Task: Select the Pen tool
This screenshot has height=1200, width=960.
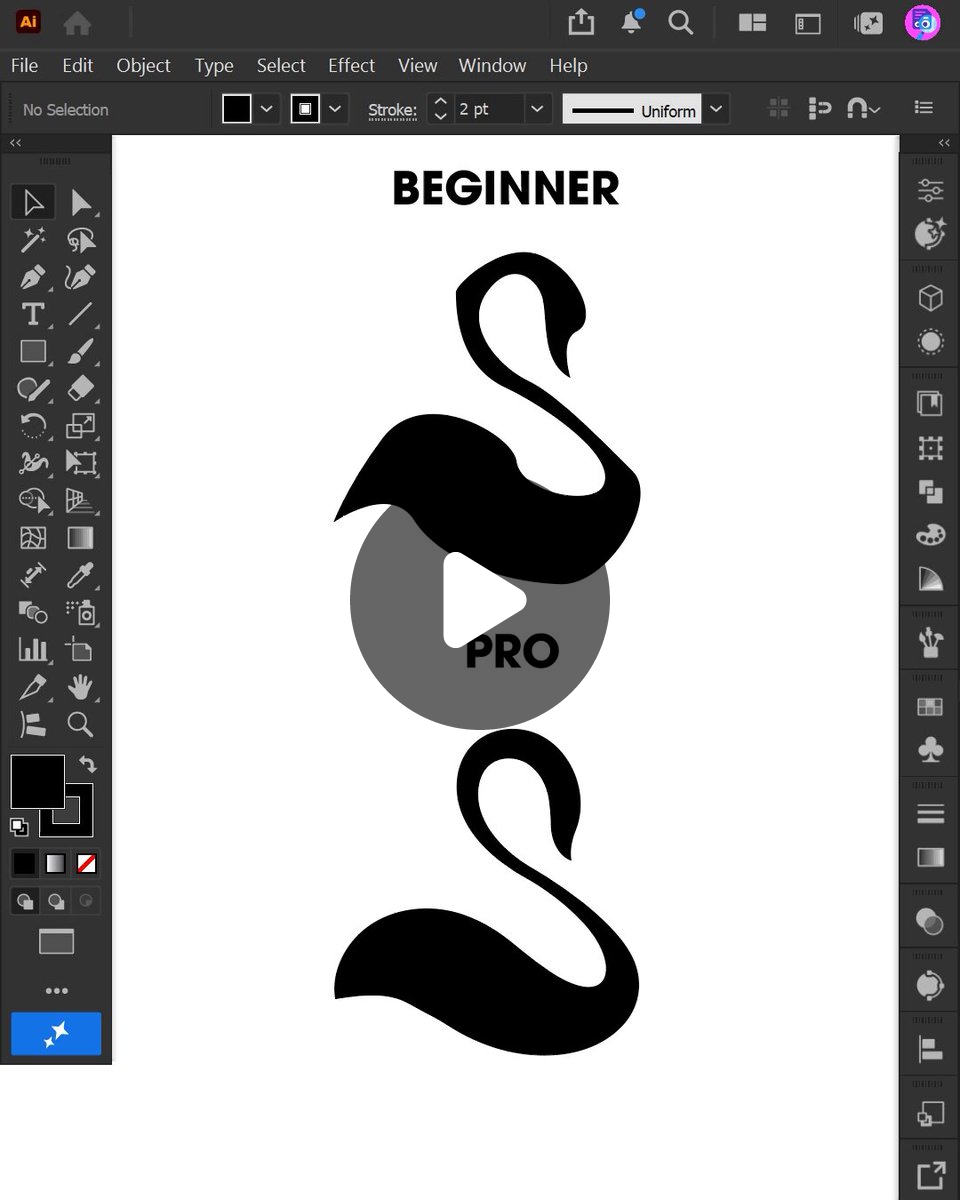Action: click(x=33, y=277)
